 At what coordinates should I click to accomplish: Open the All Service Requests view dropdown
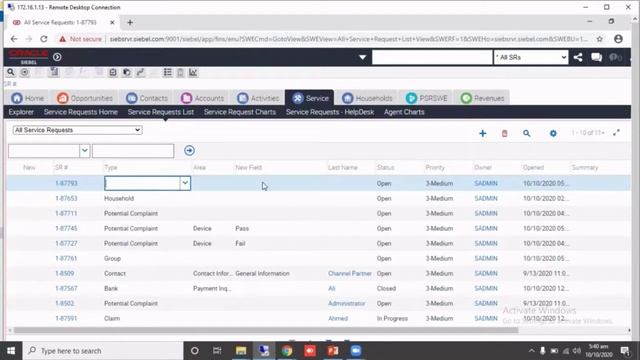coord(77,130)
